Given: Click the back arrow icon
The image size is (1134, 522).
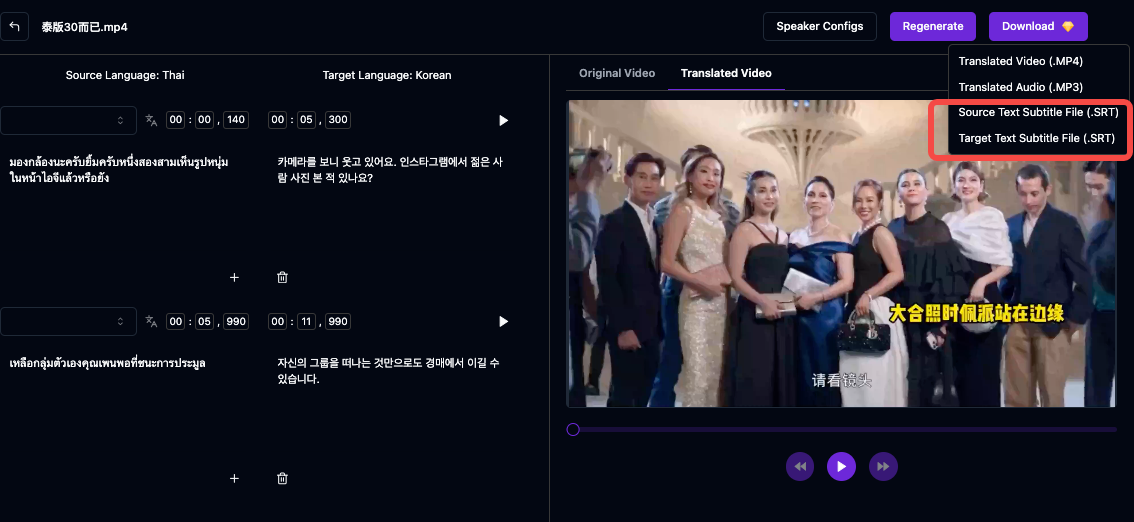Looking at the screenshot, I should [15, 27].
